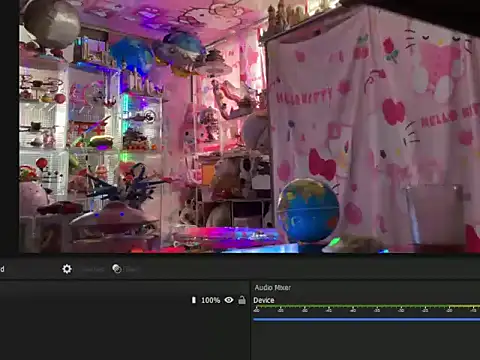Select the globe in the preview
The height and width of the screenshot is (360, 480).
coord(308,211)
